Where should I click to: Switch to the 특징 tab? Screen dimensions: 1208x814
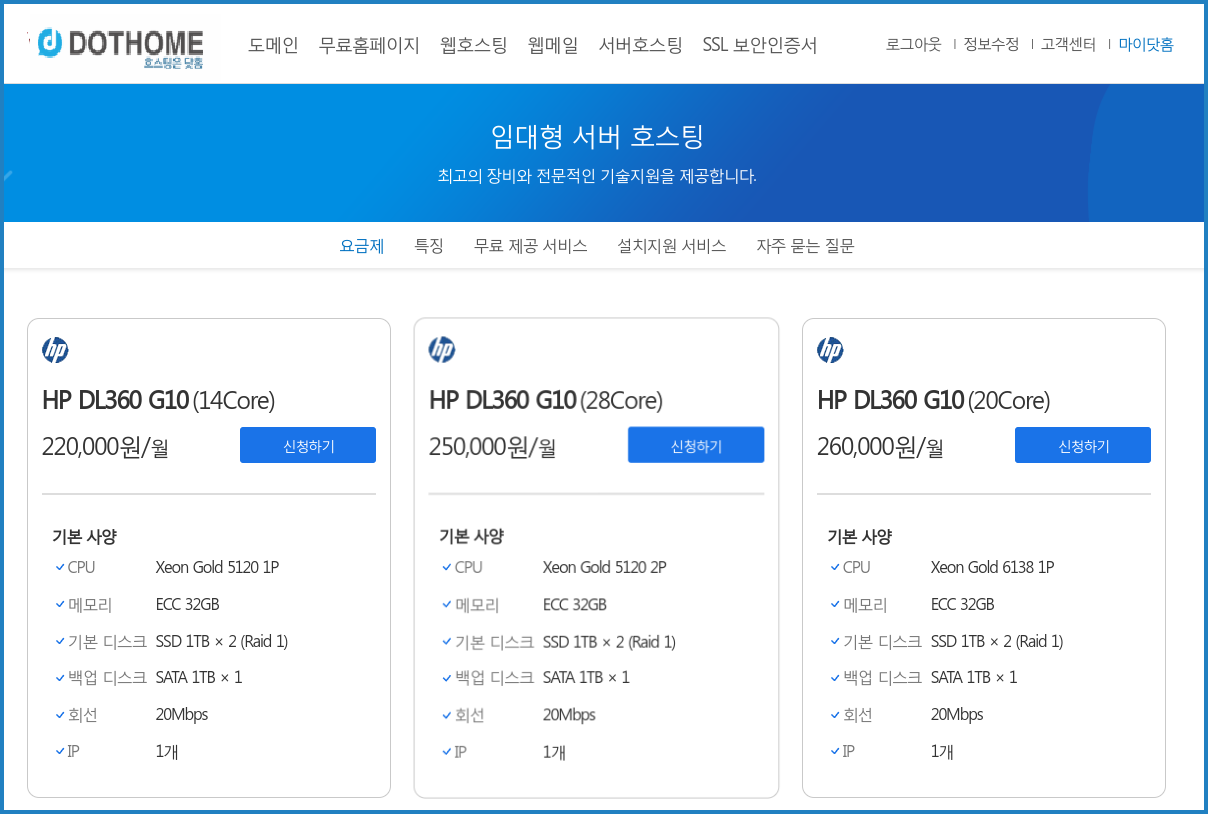click(x=429, y=246)
